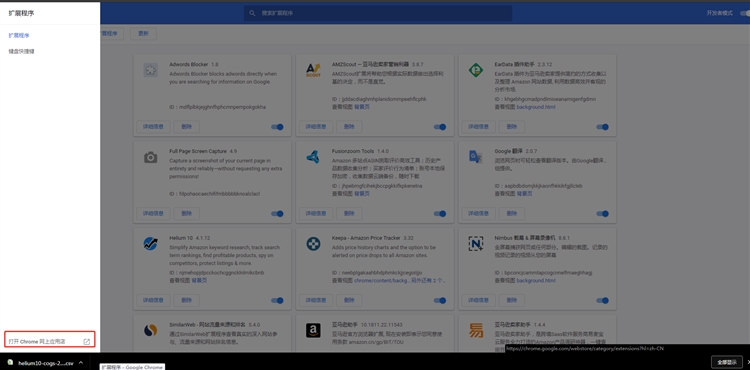This screenshot has height=370, width=750.
Task: Click the 开发者模式 label
Action: coord(719,13)
